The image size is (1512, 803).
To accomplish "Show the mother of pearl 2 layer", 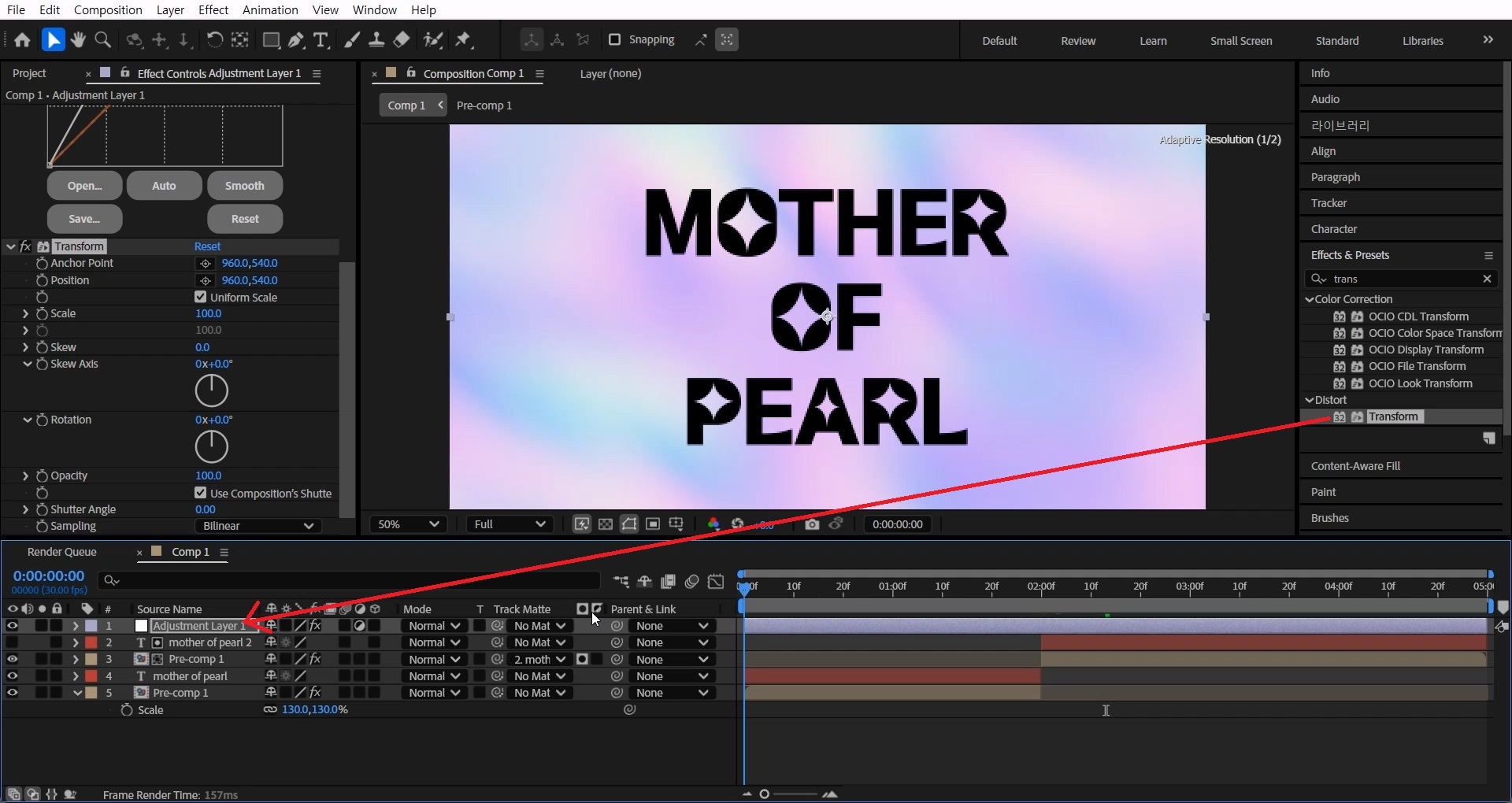I will pyautogui.click(x=12, y=642).
